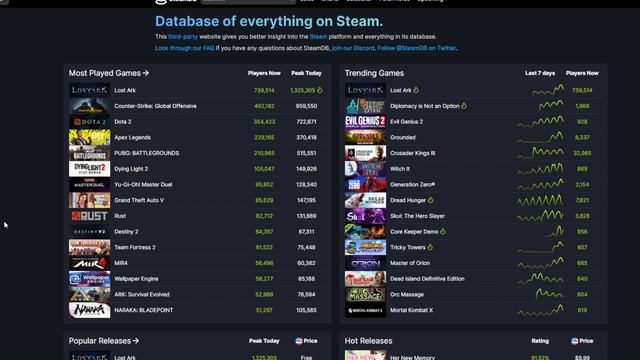Click the Crusader Kings III thumbnail
640x360 pixels.
(365, 153)
